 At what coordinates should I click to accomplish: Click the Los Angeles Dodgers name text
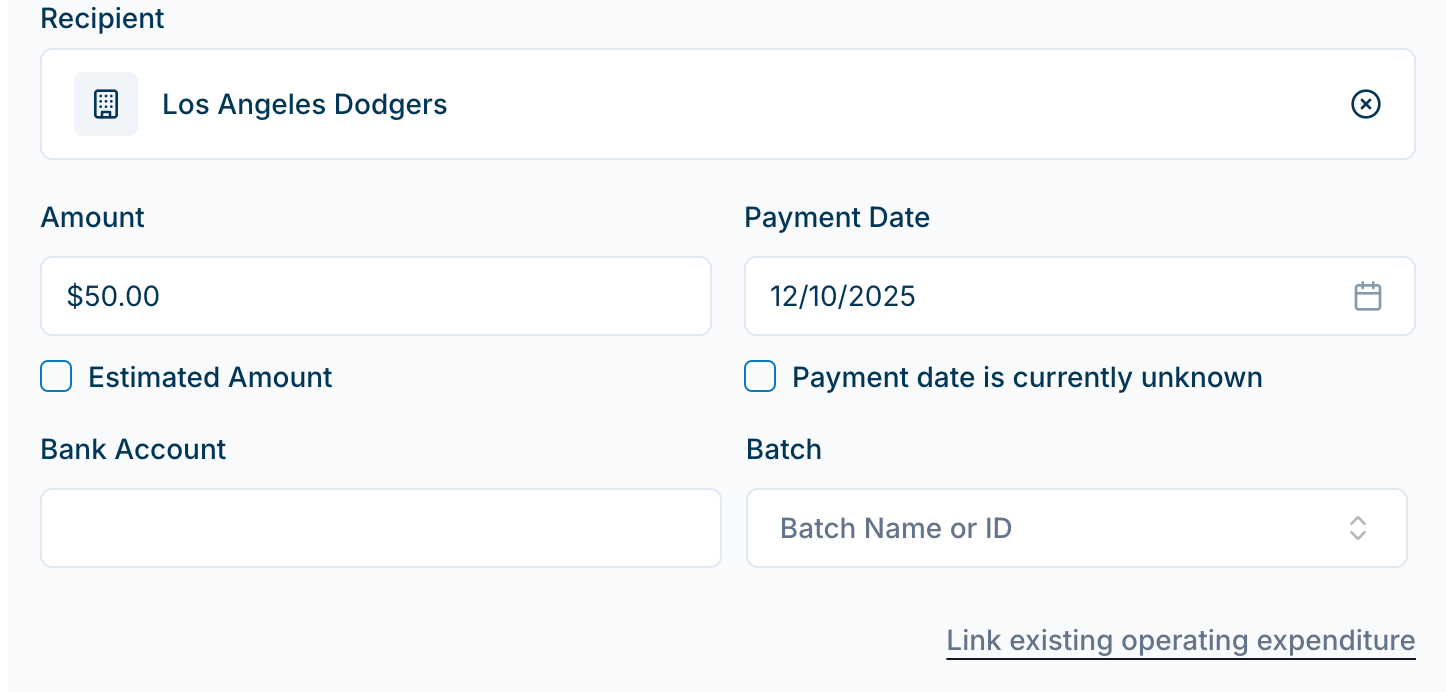pyautogui.click(x=304, y=104)
